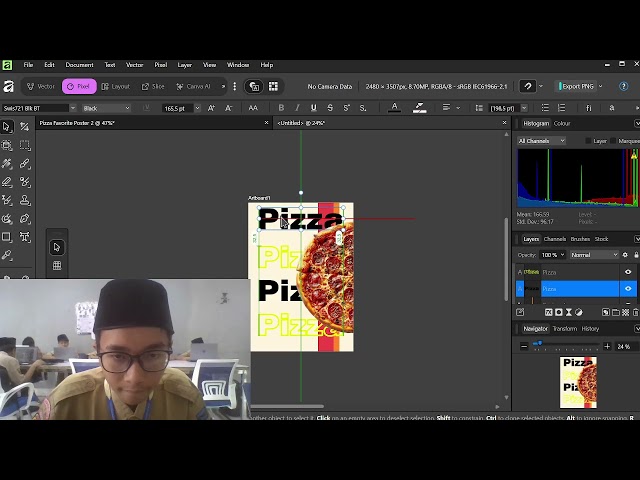Image resolution: width=640 pixels, height=480 pixels.
Task: Select the Colour Picker eyedropper tool
Action: click(x=7, y=256)
